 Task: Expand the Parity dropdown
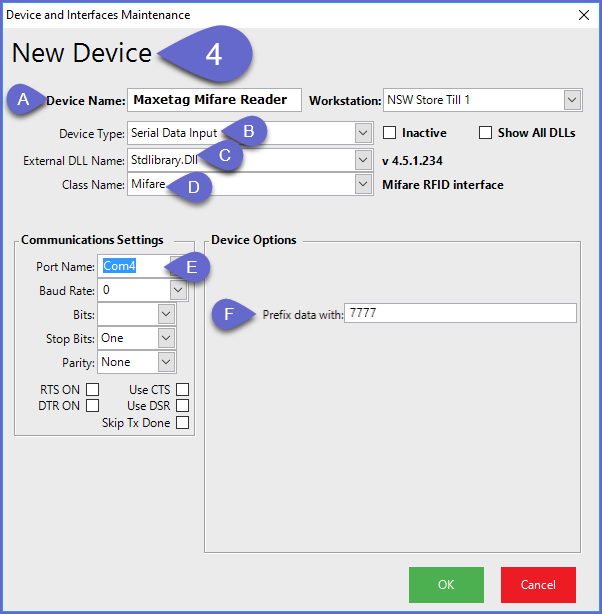click(x=166, y=362)
